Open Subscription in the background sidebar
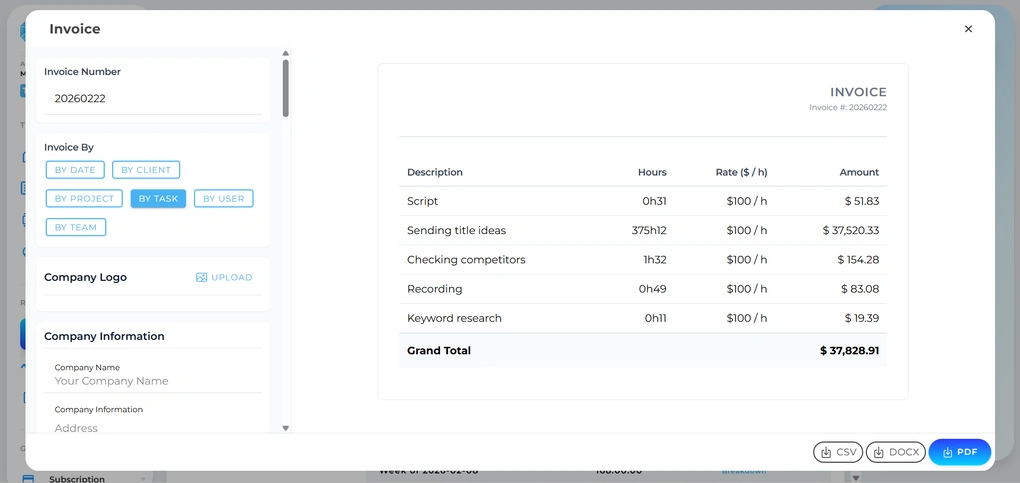1020x483 pixels. click(x=77, y=478)
